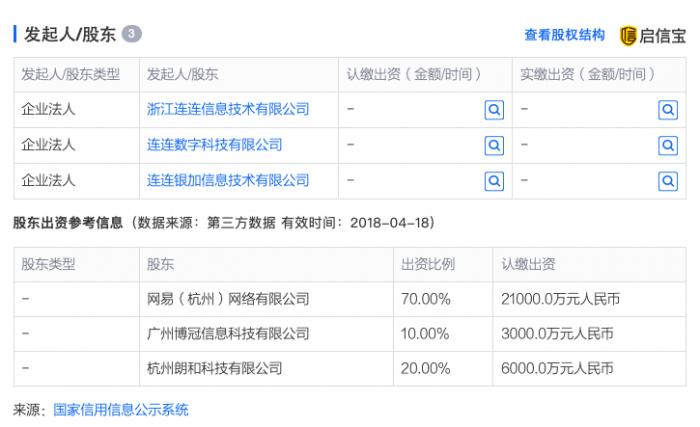The image size is (700, 427).
Task: Click the 股东类型 column header
Action: 48,264
